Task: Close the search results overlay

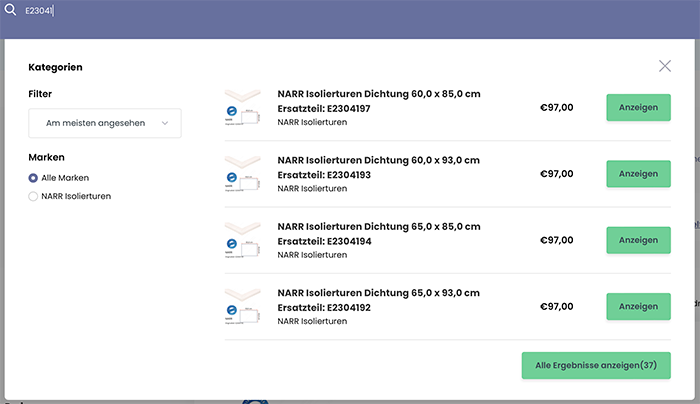Action: coord(665,66)
